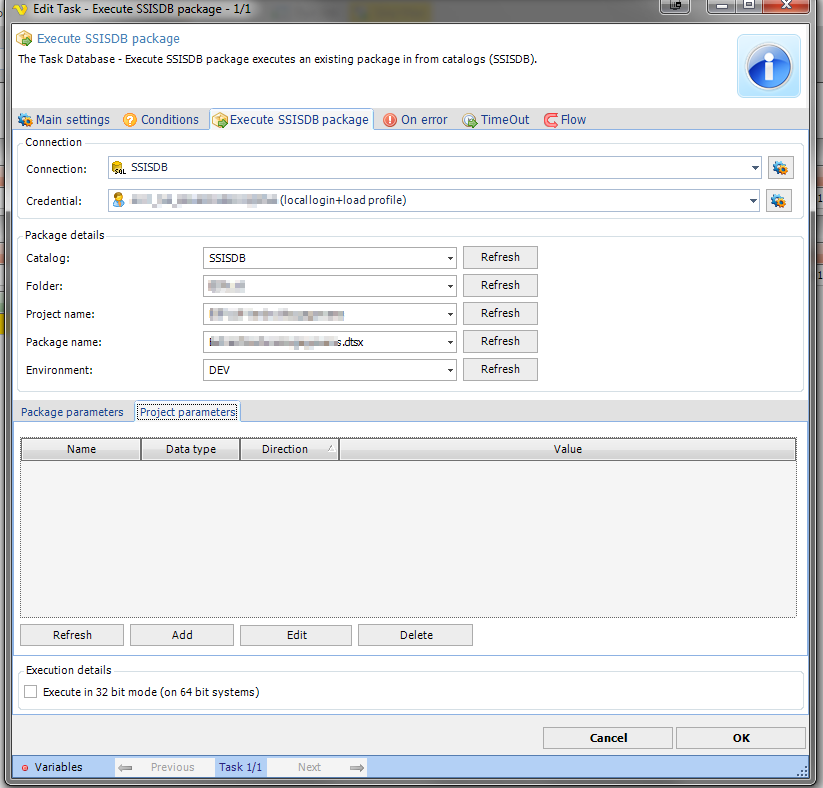Screen dimensions: 823x788
Task: Click the Previous task arrow
Action: (125, 768)
